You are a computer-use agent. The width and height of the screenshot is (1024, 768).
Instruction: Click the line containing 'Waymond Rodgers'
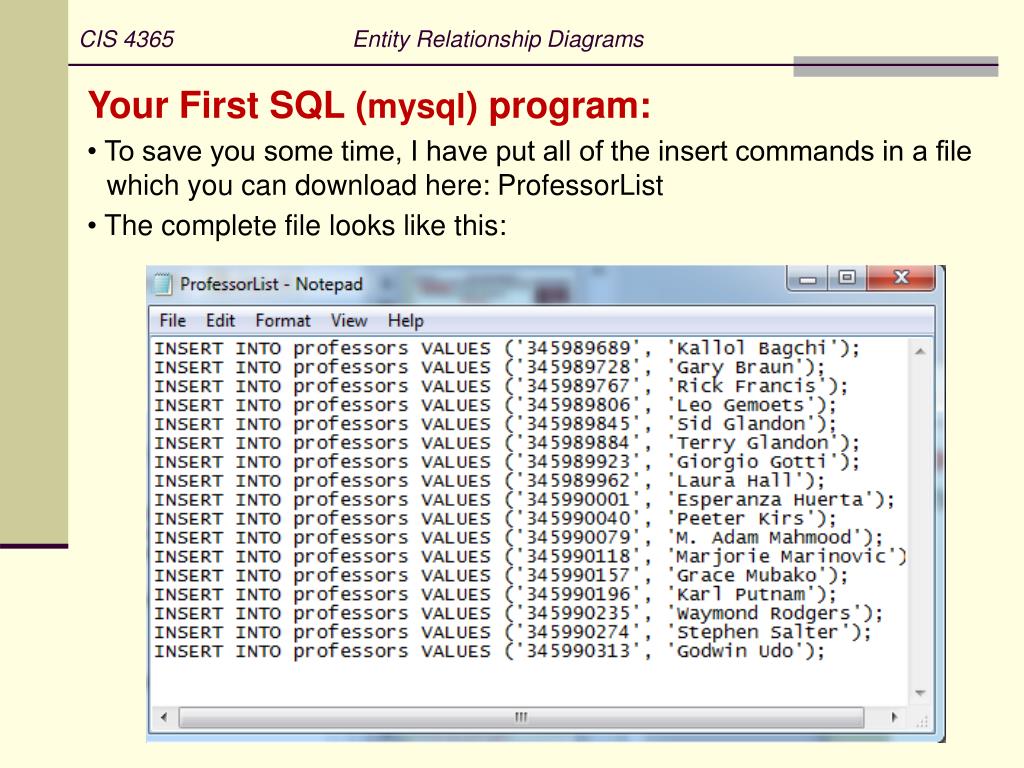519,613
